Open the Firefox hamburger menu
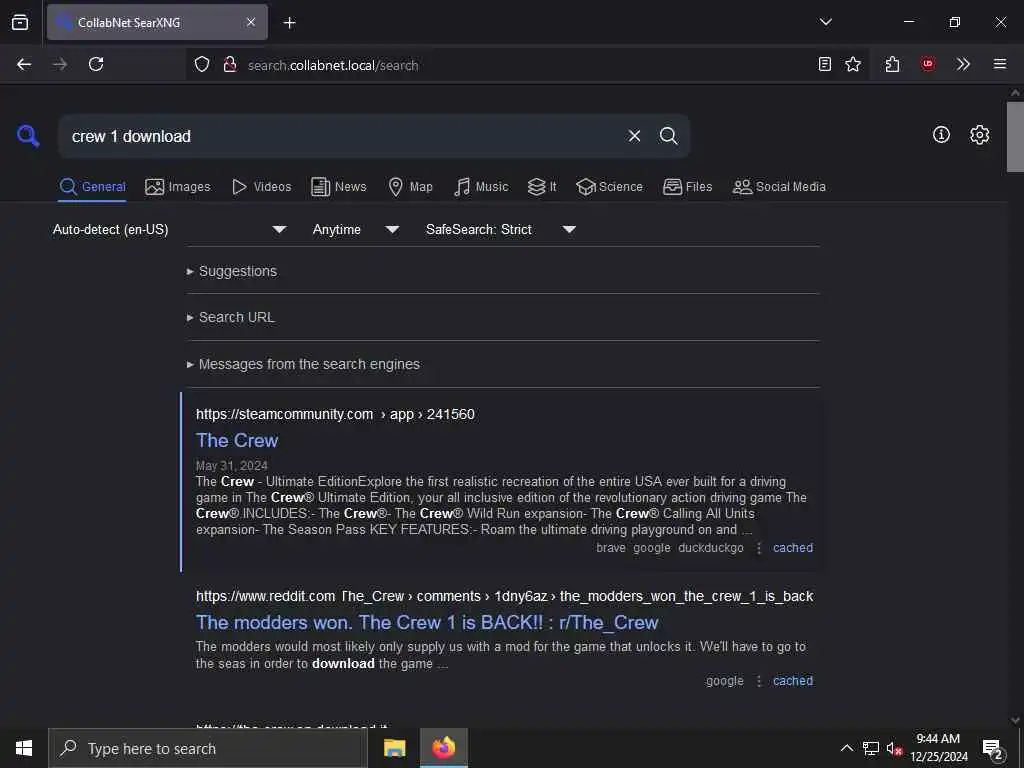This screenshot has width=1024, height=768. tap(1000, 64)
